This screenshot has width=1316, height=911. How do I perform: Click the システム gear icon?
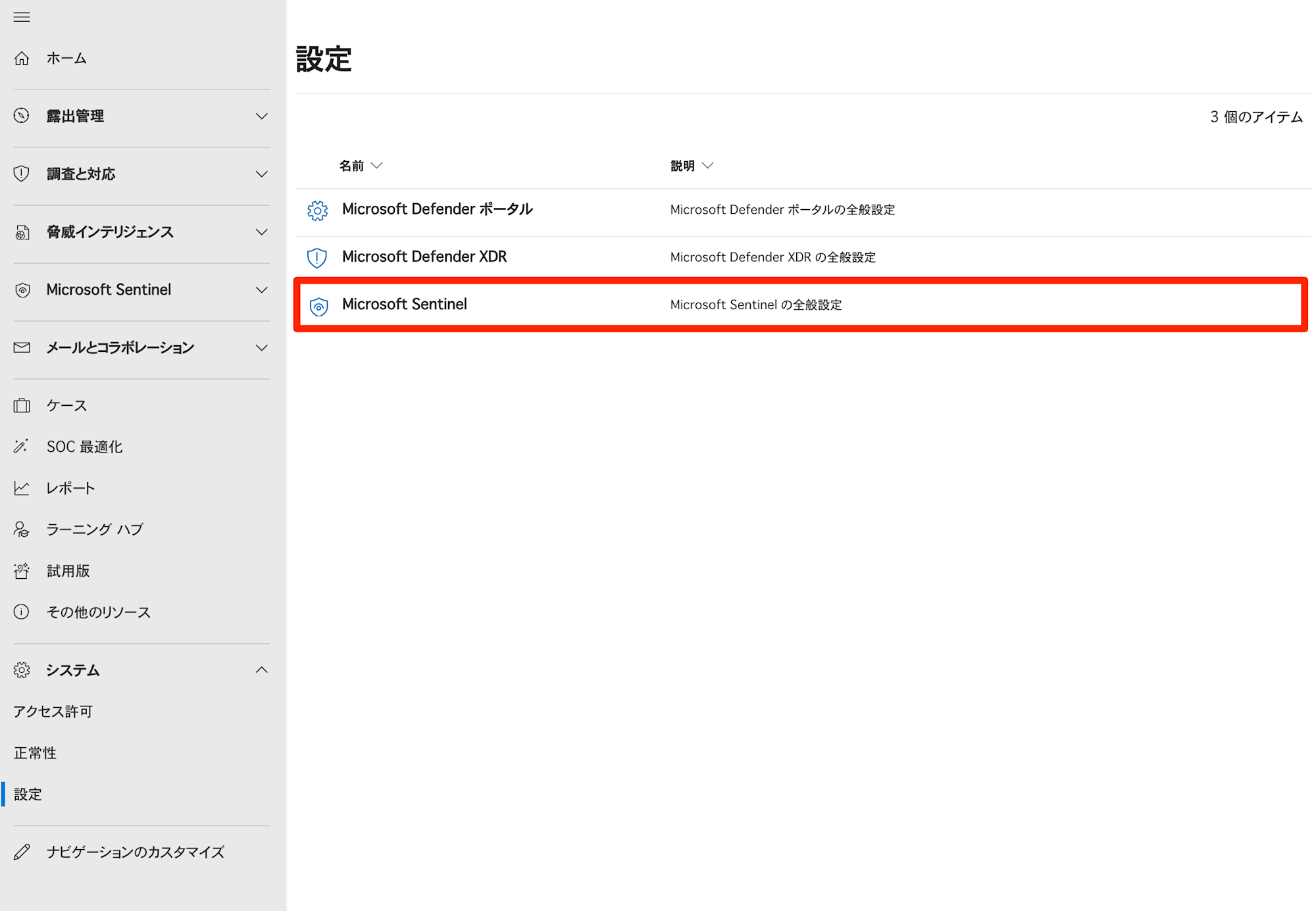(22, 670)
